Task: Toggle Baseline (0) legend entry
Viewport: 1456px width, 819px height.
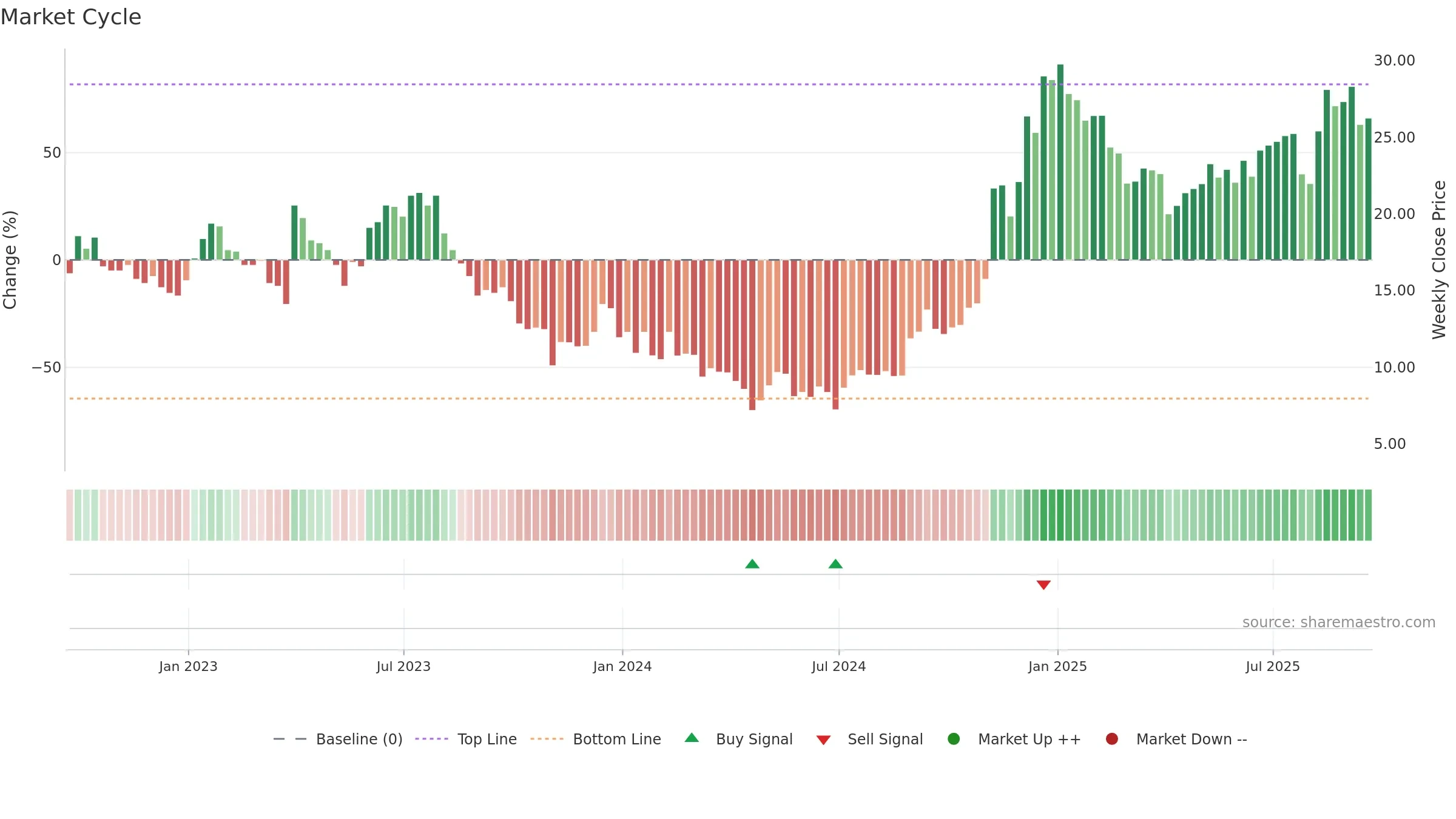Action: 338,739
